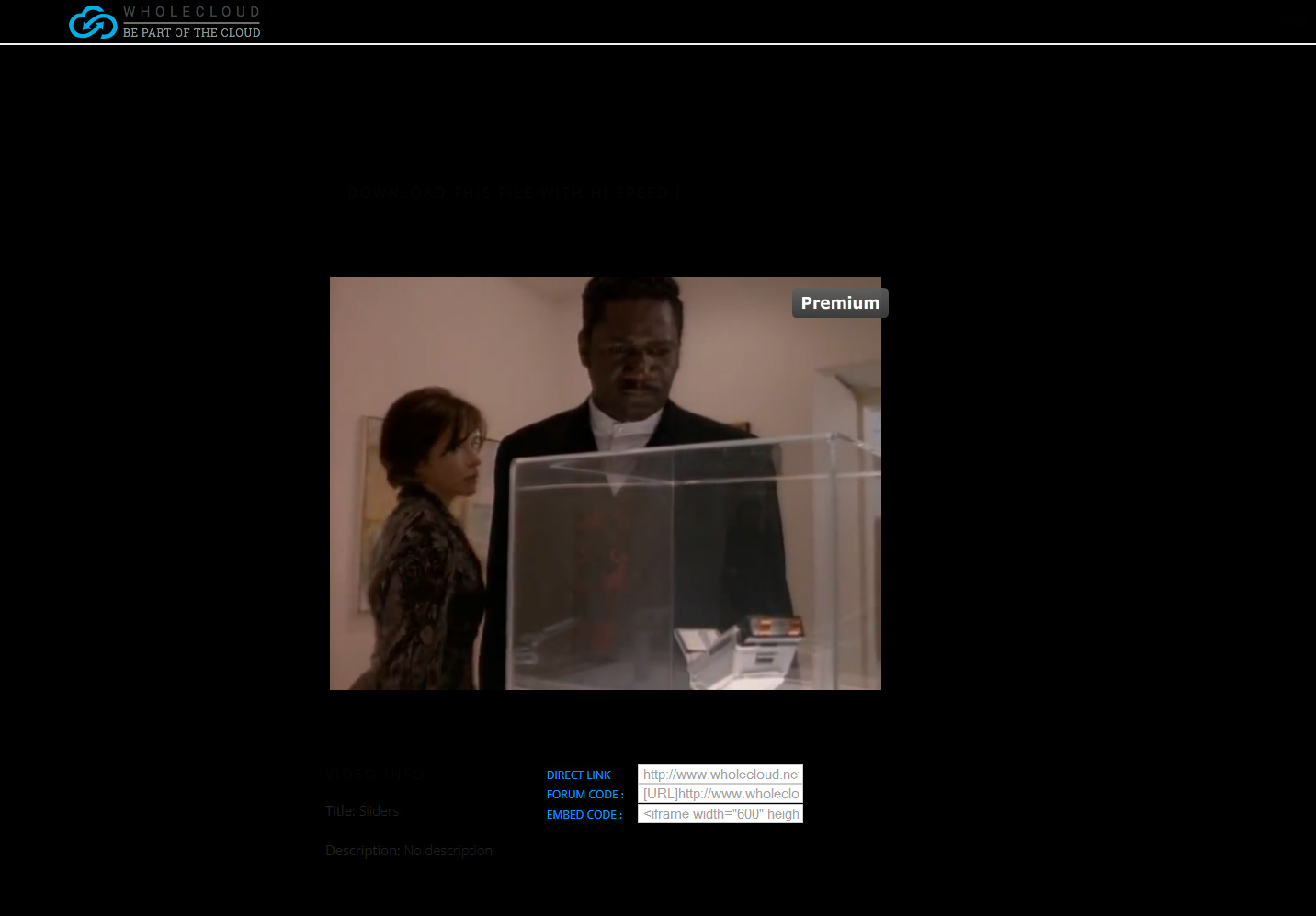Click the "Title: Sliders" text
Image resolution: width=1316 pixels, height=916 pixels.
coord(362,811)
